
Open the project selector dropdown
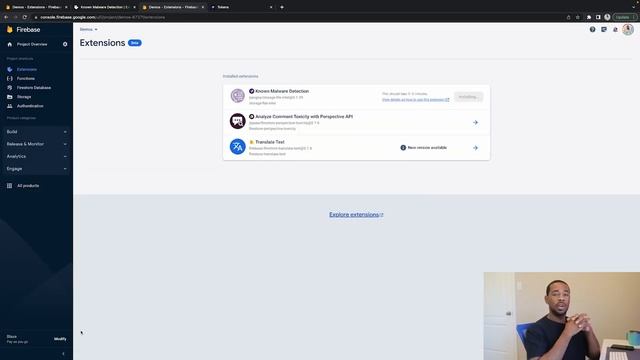coord(89,29)
